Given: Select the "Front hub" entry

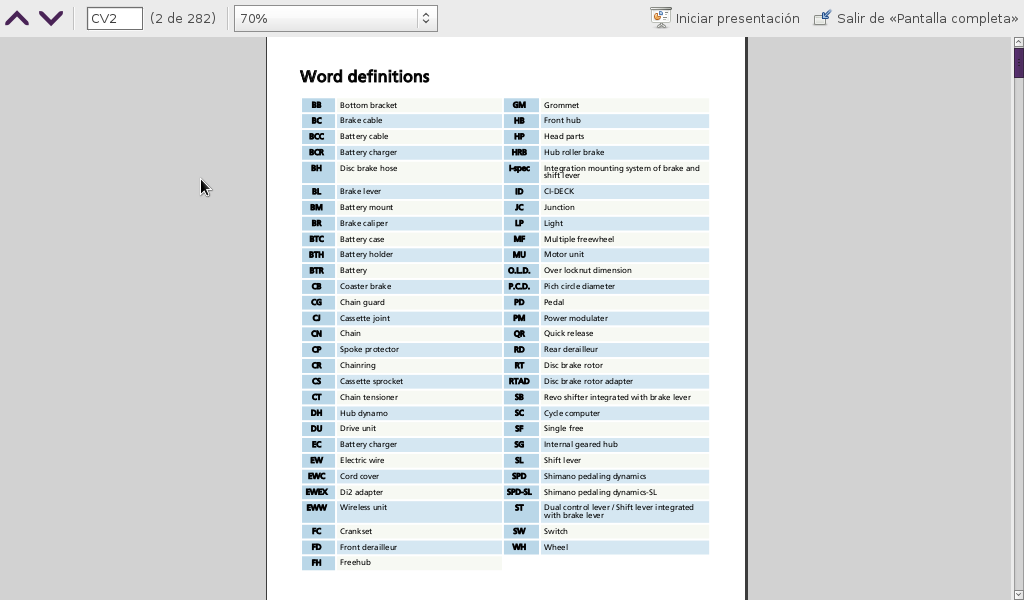Looking at the screenshot, I should pos(562,121).
